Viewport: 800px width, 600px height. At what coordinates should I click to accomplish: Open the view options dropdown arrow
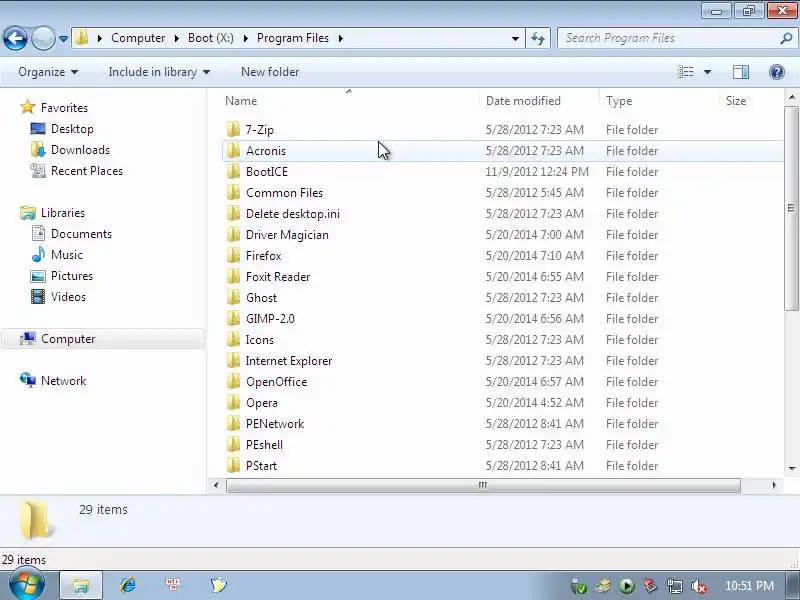708,72
